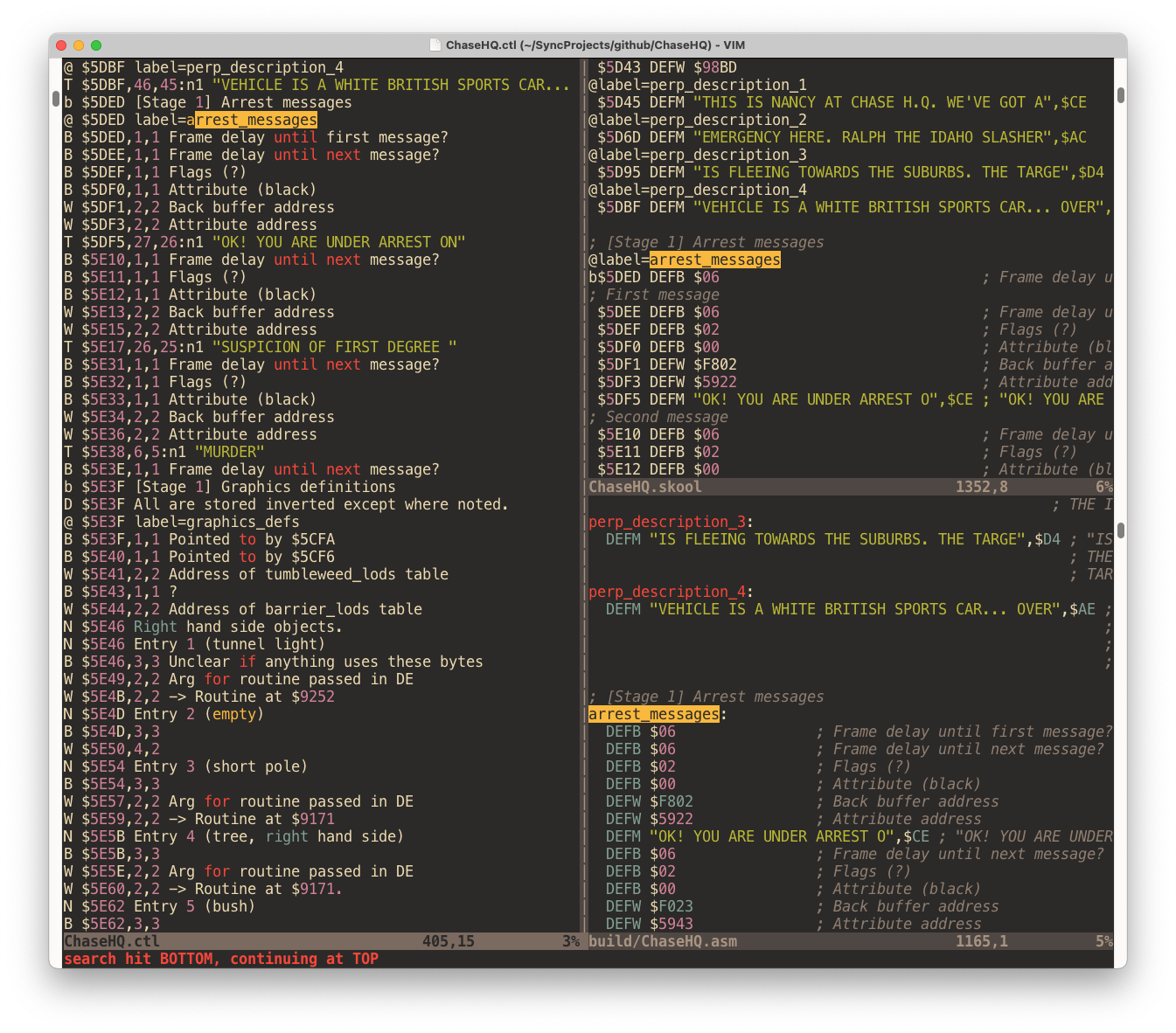Click 'B $5E3F,1,1 Pointed to by $5CFA'
This screenshot has height=1033, width=1176.
coord(199,539)
